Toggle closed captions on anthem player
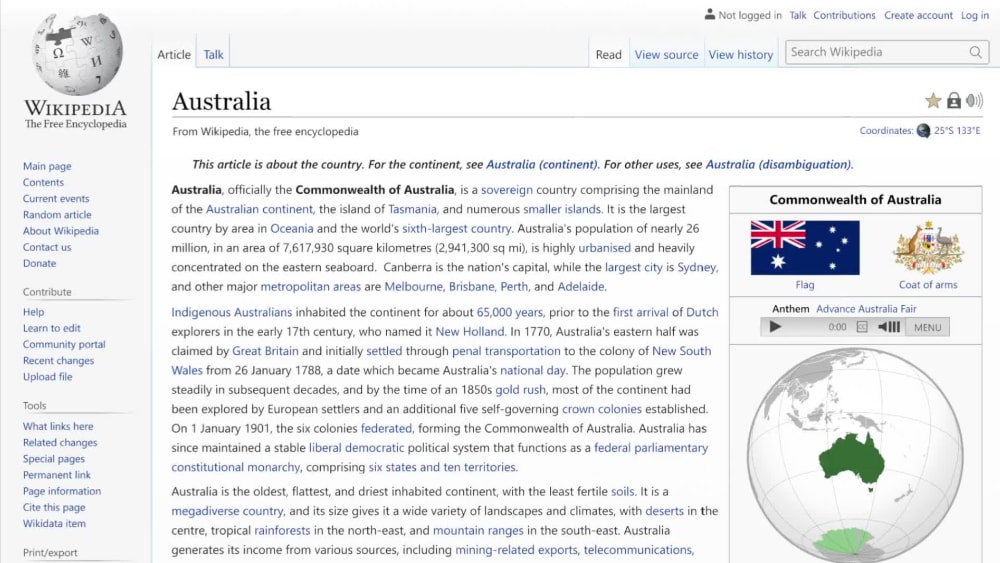Screen dimensions: 1000x563 (862, 327)
